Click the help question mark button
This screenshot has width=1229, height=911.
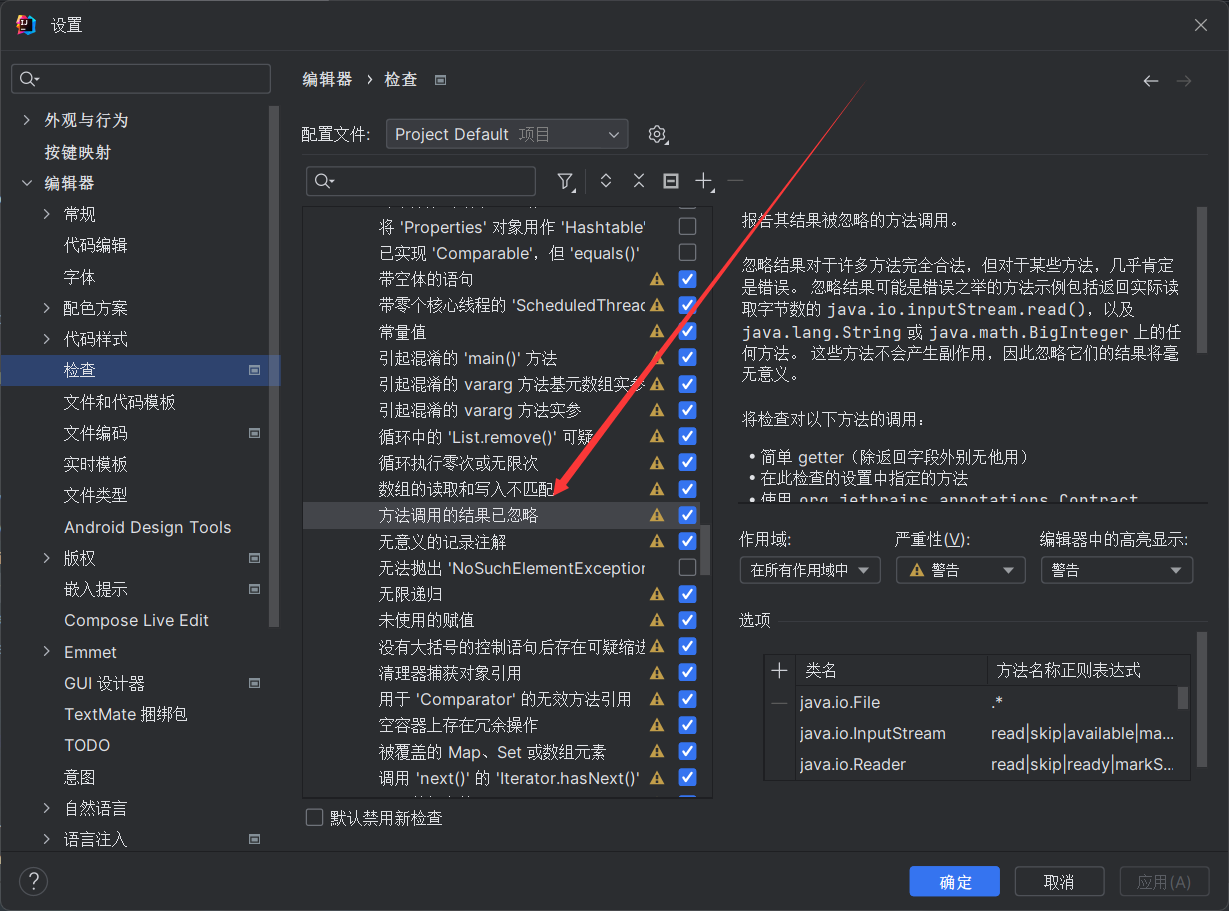pyautogui.click(x=34, y=881)
